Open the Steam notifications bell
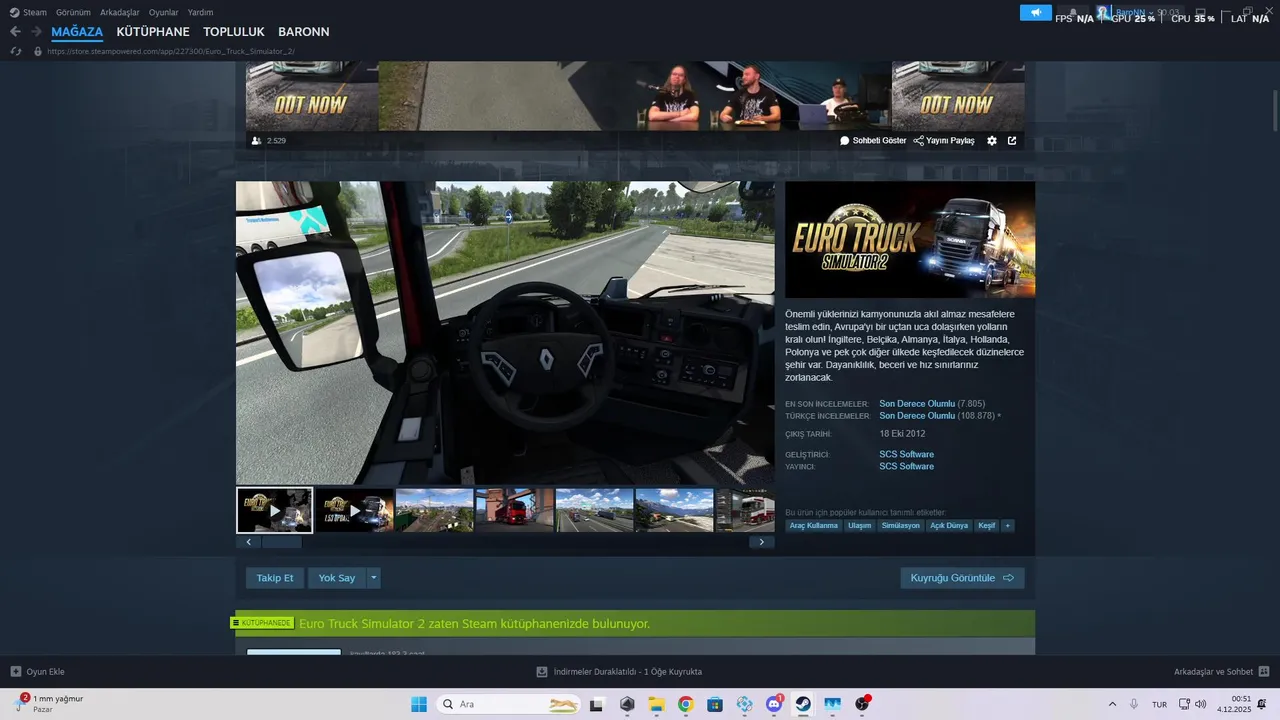1280x720 pixels. (x=1073, y=12)
